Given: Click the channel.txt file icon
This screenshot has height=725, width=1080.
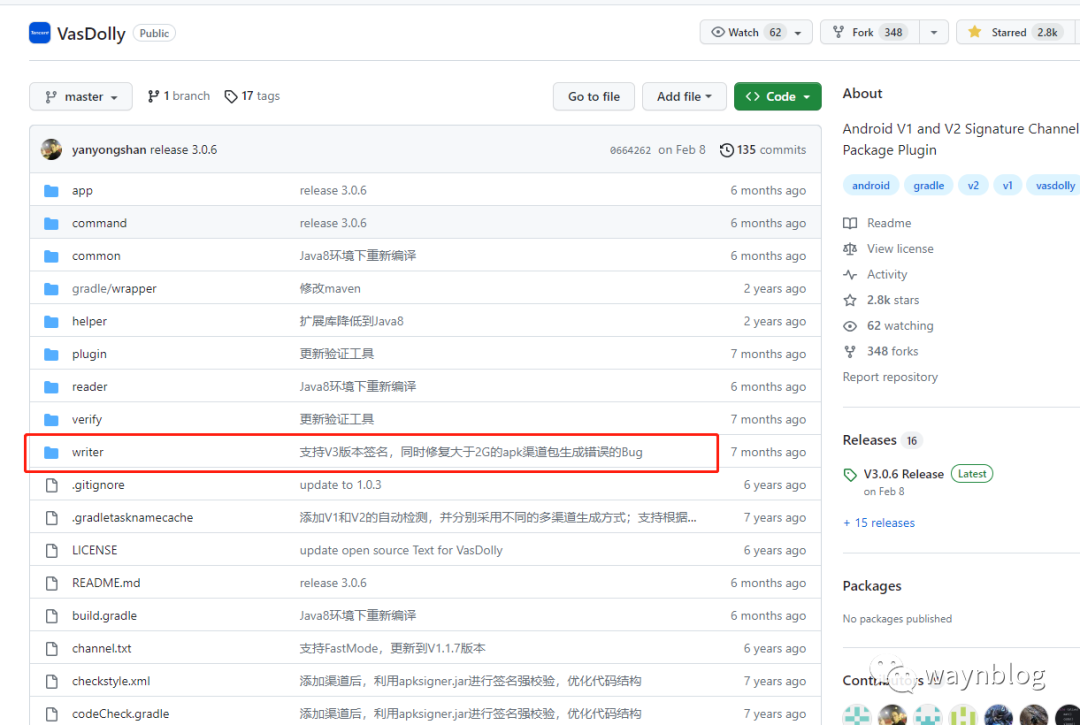Looking at the screenshot, I should pos(52,649).
